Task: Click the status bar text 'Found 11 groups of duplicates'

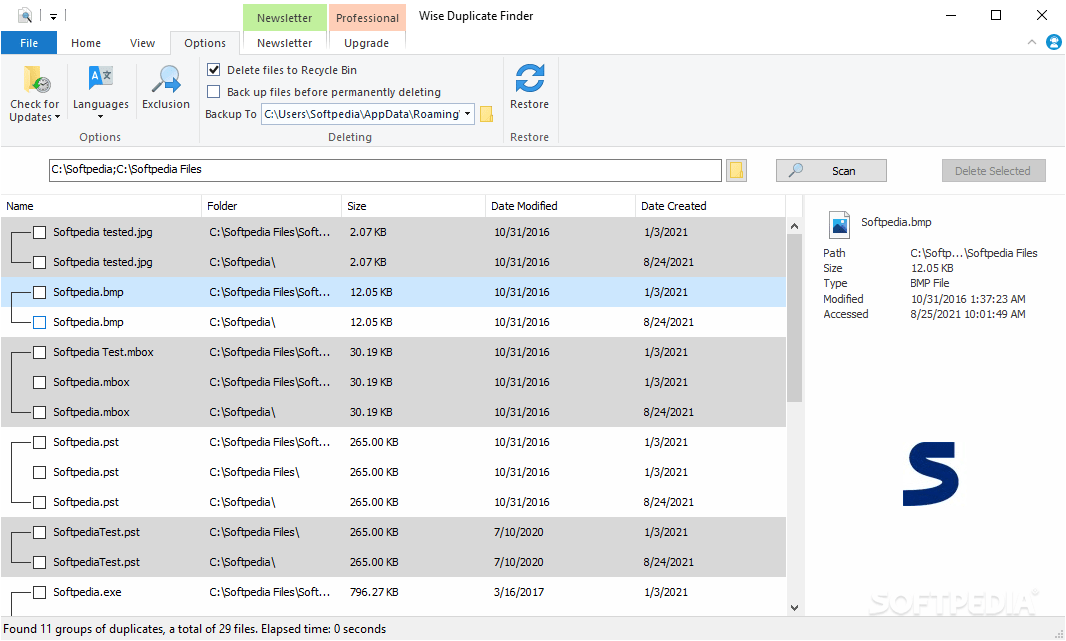Action: pos(83,629)
